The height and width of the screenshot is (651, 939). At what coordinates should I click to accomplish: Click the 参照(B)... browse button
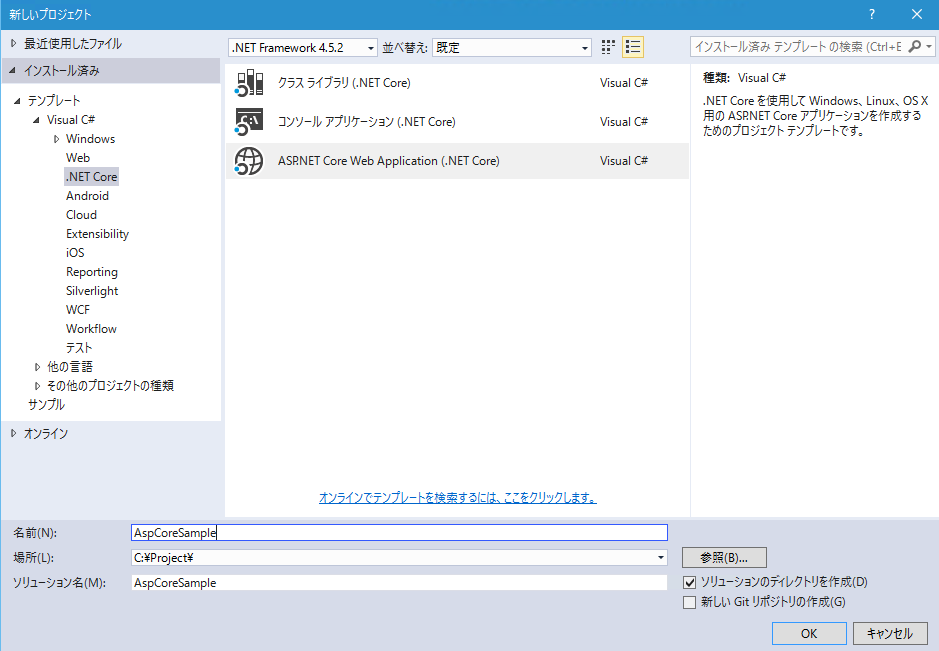tap(724, 558)
